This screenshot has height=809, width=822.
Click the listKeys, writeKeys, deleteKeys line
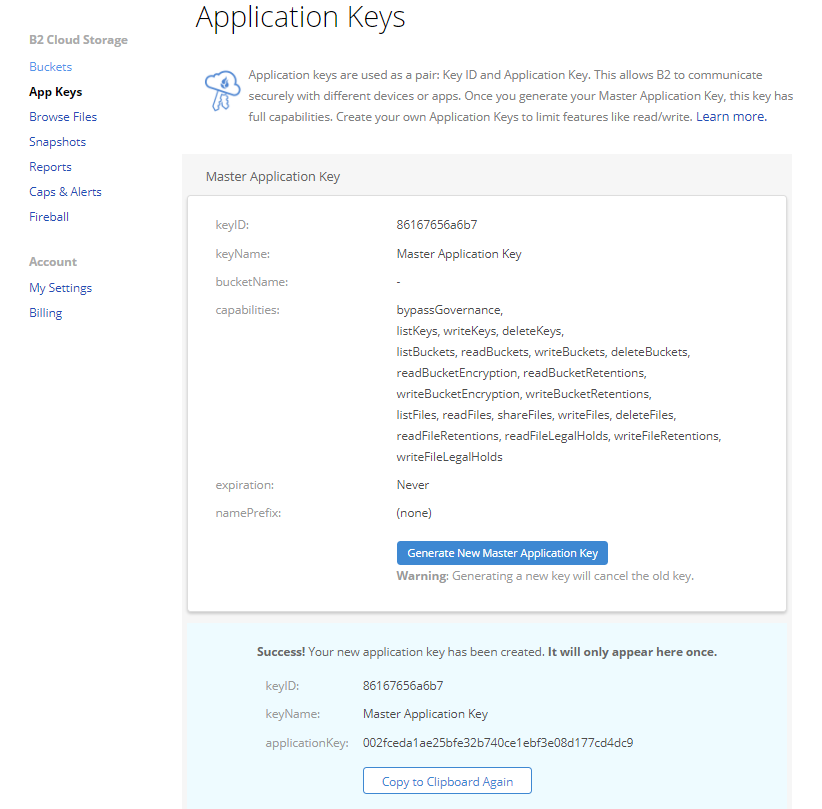(x=480, y=331)
